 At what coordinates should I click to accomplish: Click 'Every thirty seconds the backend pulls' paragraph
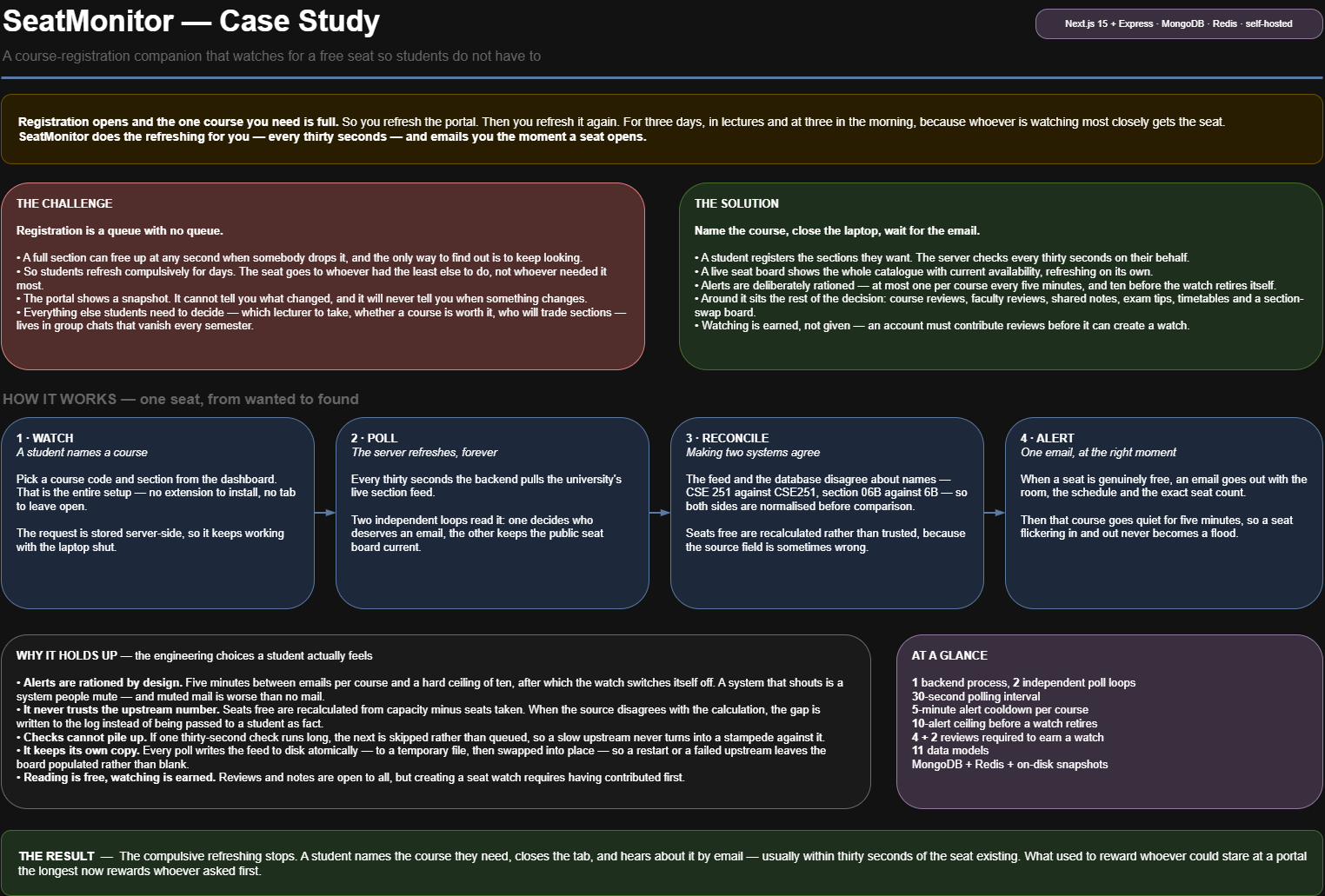click(x=487, y=487)
